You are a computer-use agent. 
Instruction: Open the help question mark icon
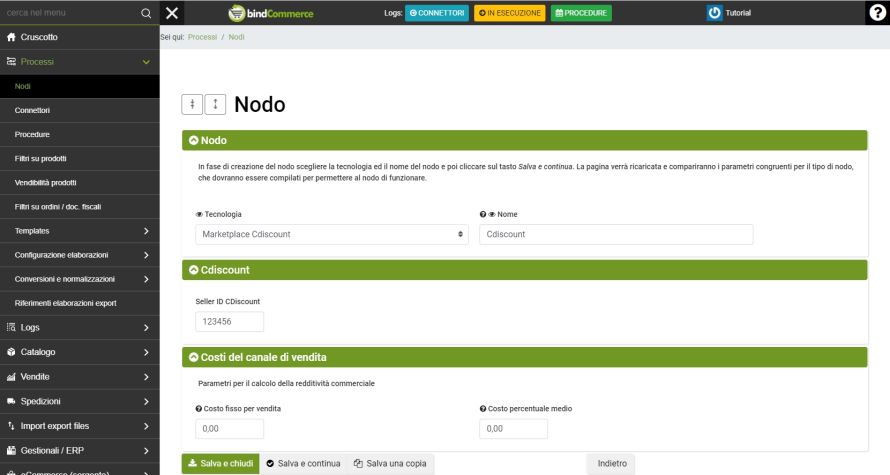coord(875,13)
